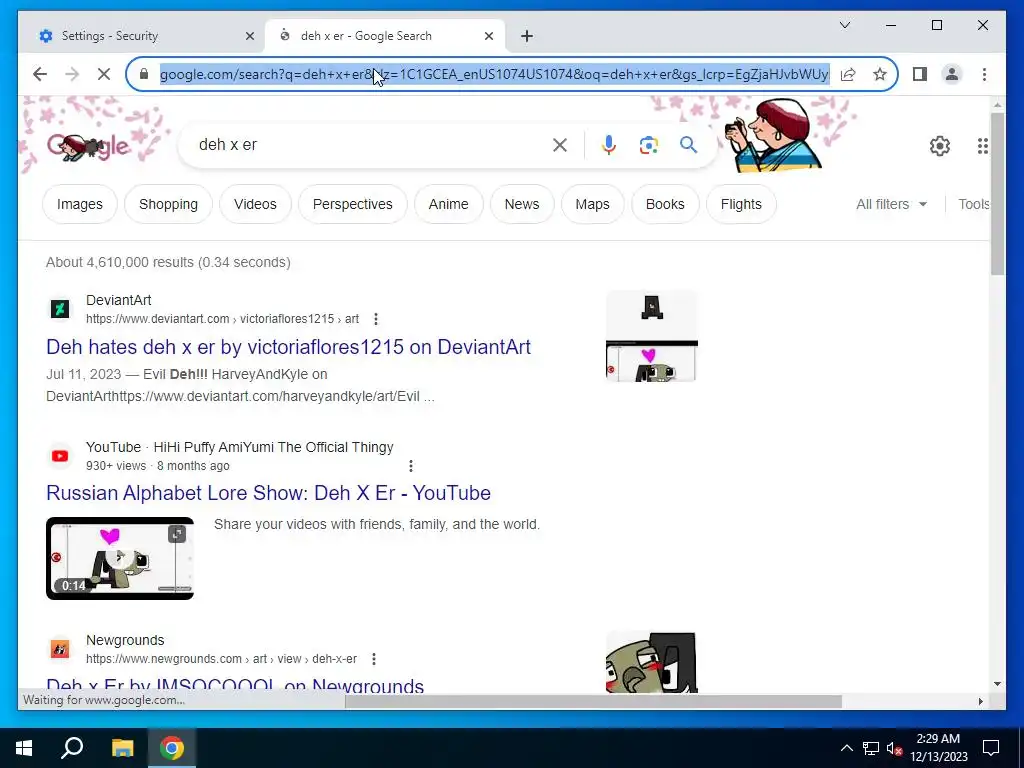
Task: Click the Chrome icon in the taskbar
Action: point(172,748)
